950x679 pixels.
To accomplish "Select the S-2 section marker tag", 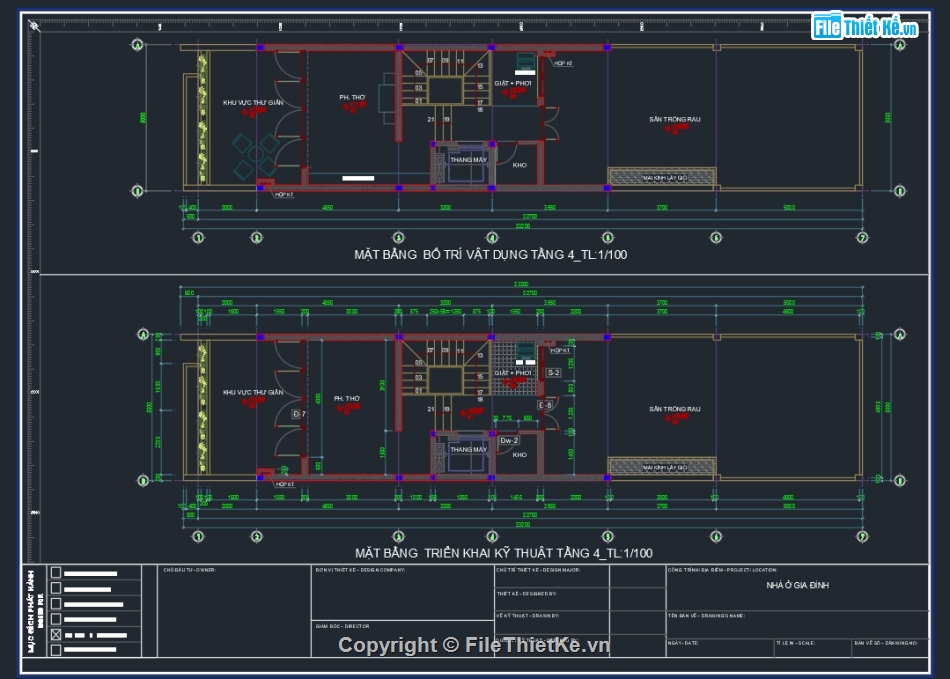I will click(554, 372).
